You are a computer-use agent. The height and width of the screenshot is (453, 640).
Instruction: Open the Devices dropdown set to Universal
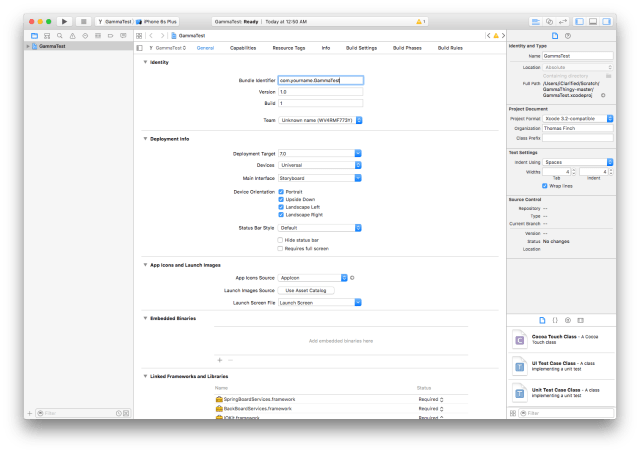320,166
